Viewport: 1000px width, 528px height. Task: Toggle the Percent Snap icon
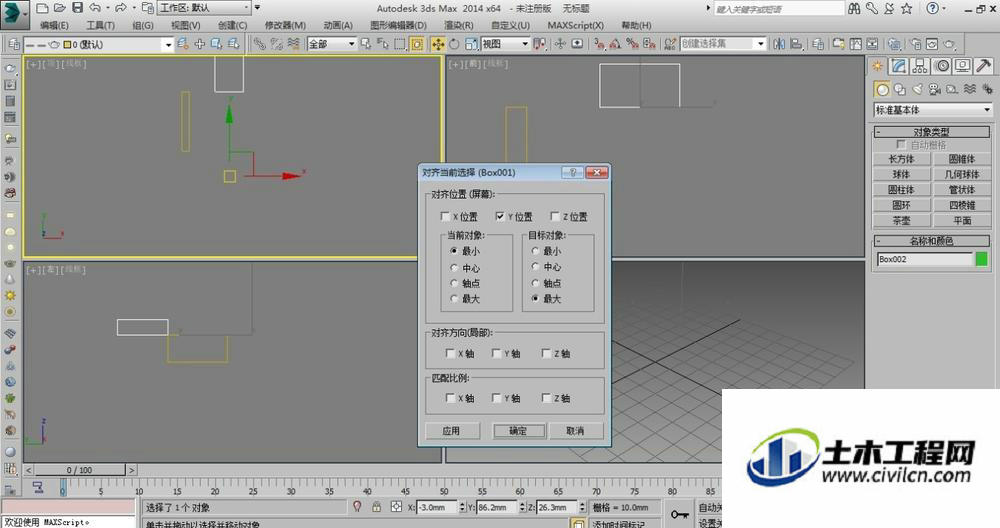(632, 43)
